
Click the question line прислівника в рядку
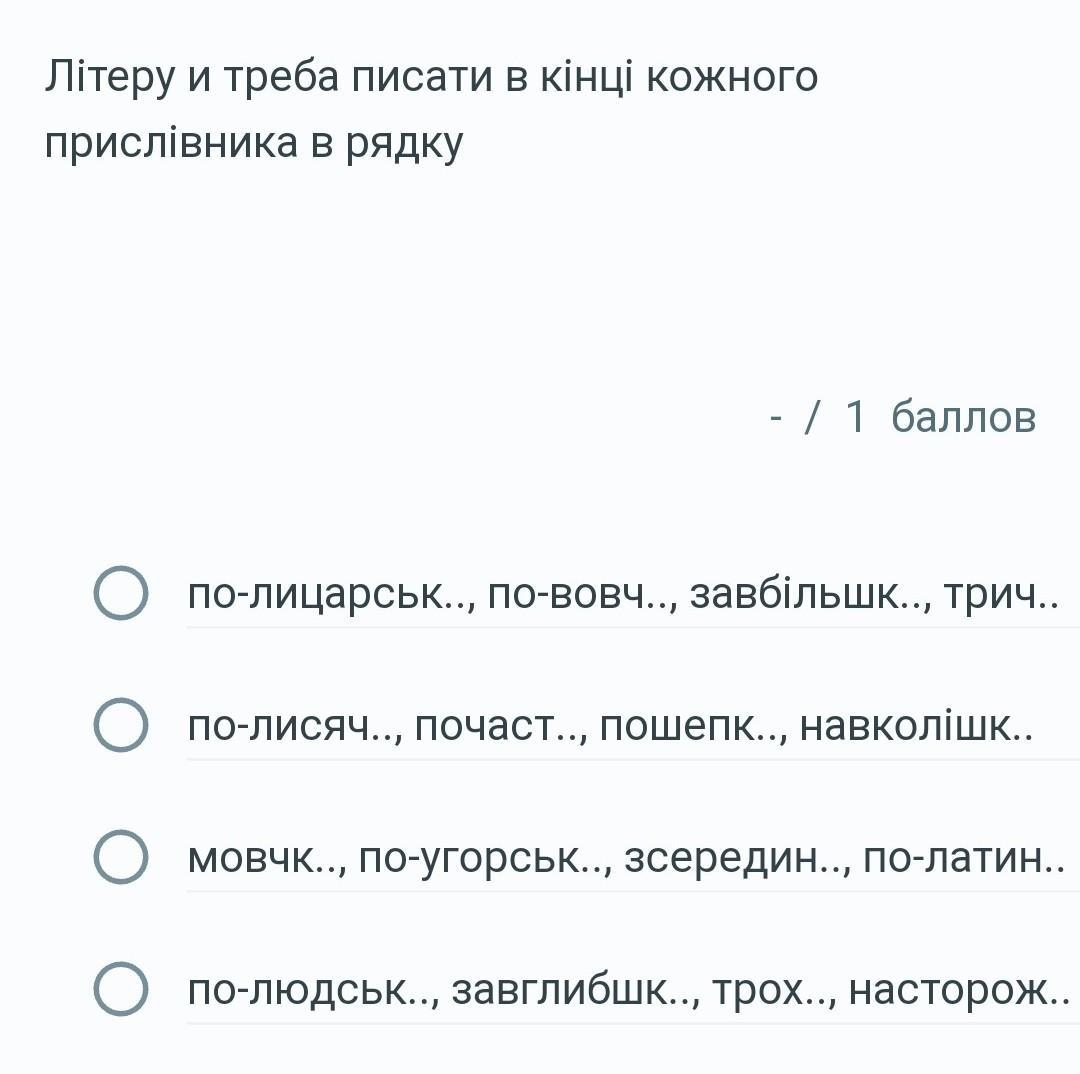pos(255,144)
